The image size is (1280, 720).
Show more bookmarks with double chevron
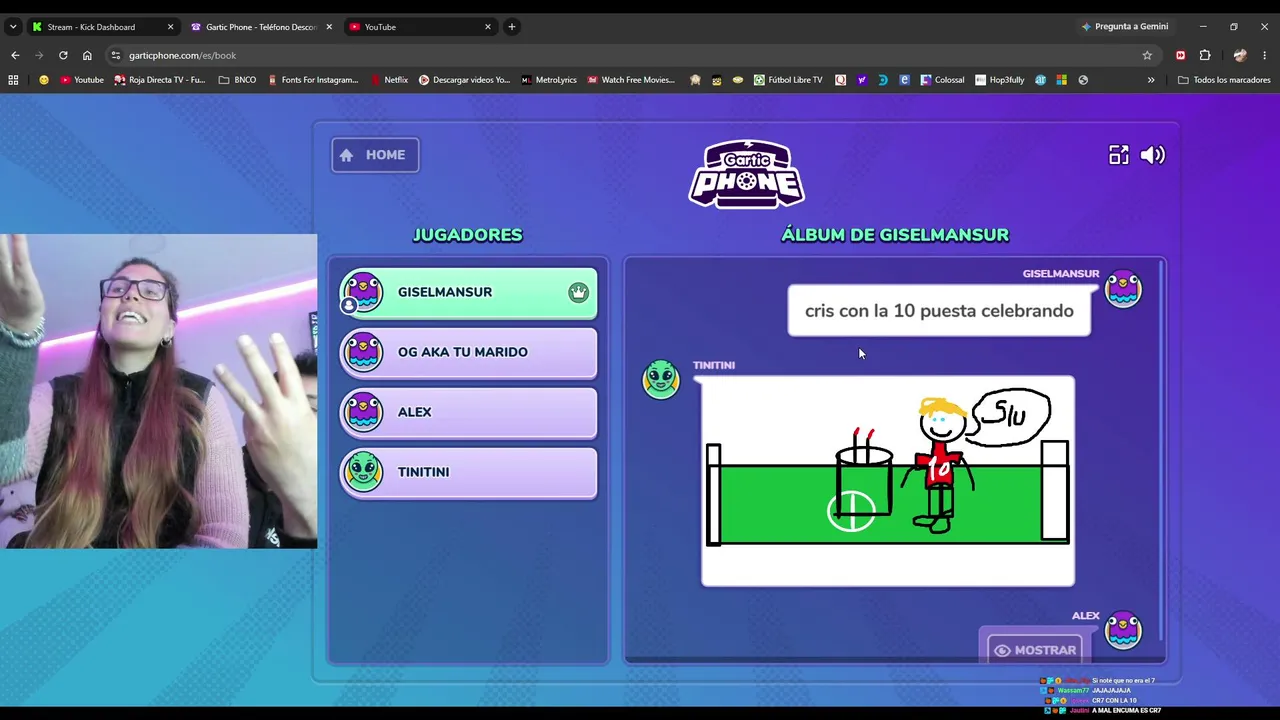click(x=1151, y=80)
